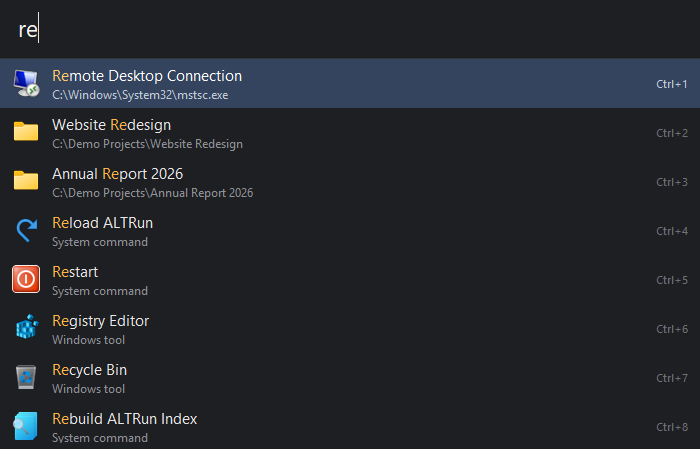Choose the Annual Report 2026 entry
Viewport: 700px width, 449px height.
click(x=350, y=181)
